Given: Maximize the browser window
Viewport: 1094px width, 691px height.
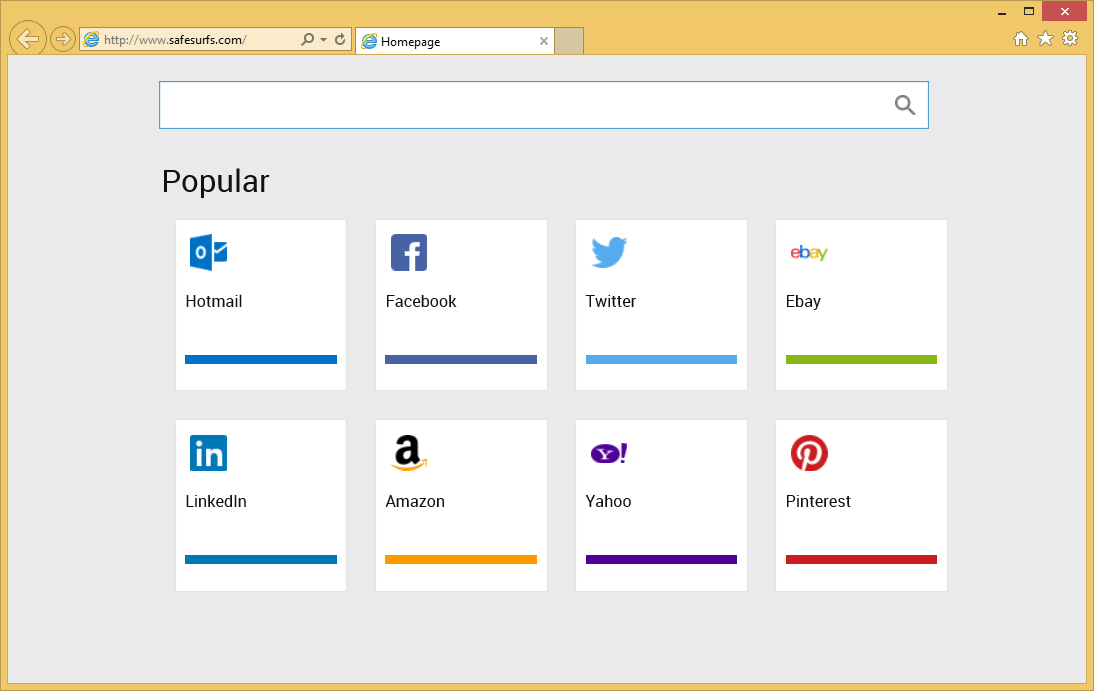Looking at the screenshot, I should [1028, 11].
